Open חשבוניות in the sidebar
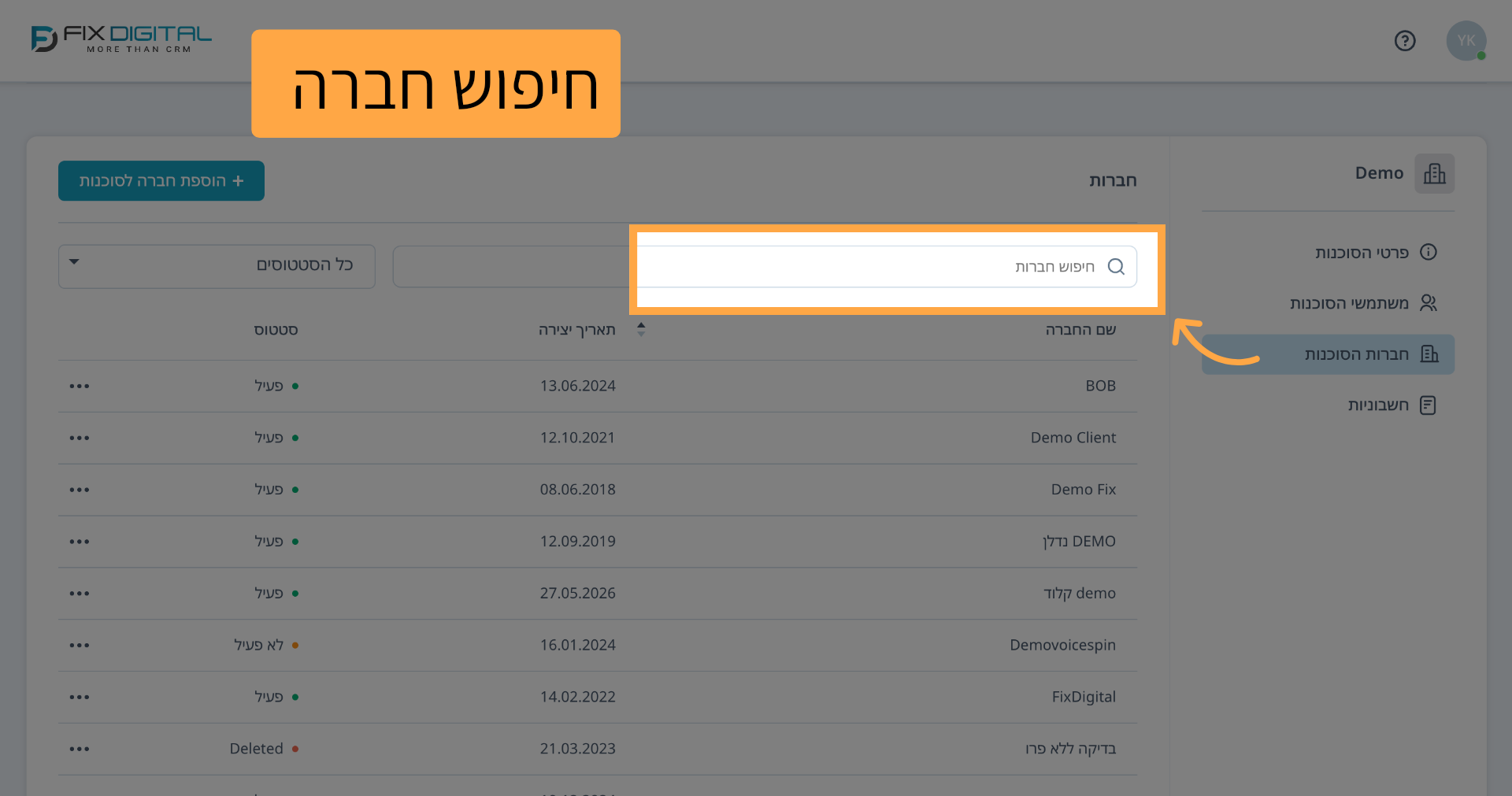The image size is (1512, 796). [x=1328, y=405]
